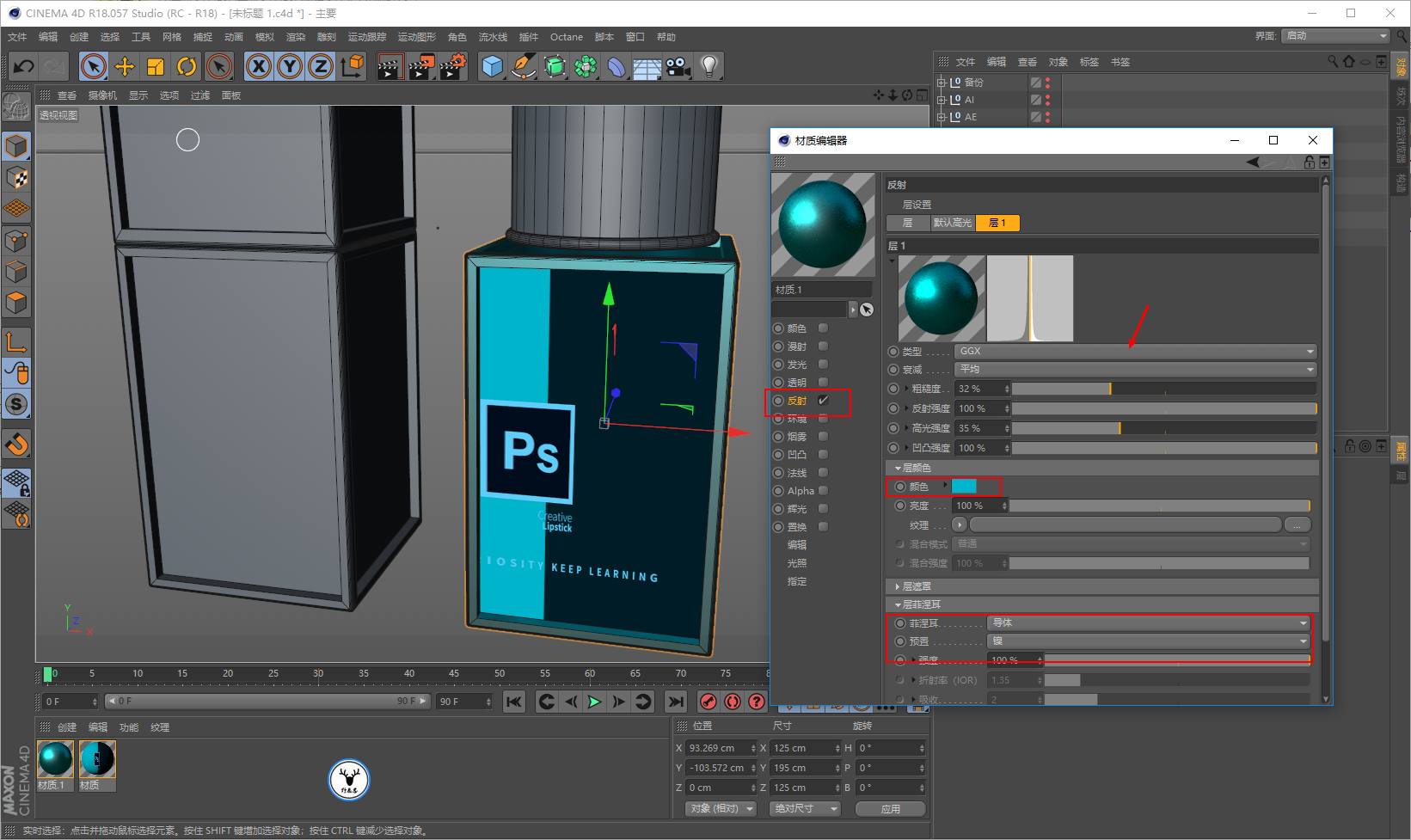The height and width of the screenshot is (840, 1411).
Task: Switch to Texture mode checkered cube
Action: tap(16, 178)
